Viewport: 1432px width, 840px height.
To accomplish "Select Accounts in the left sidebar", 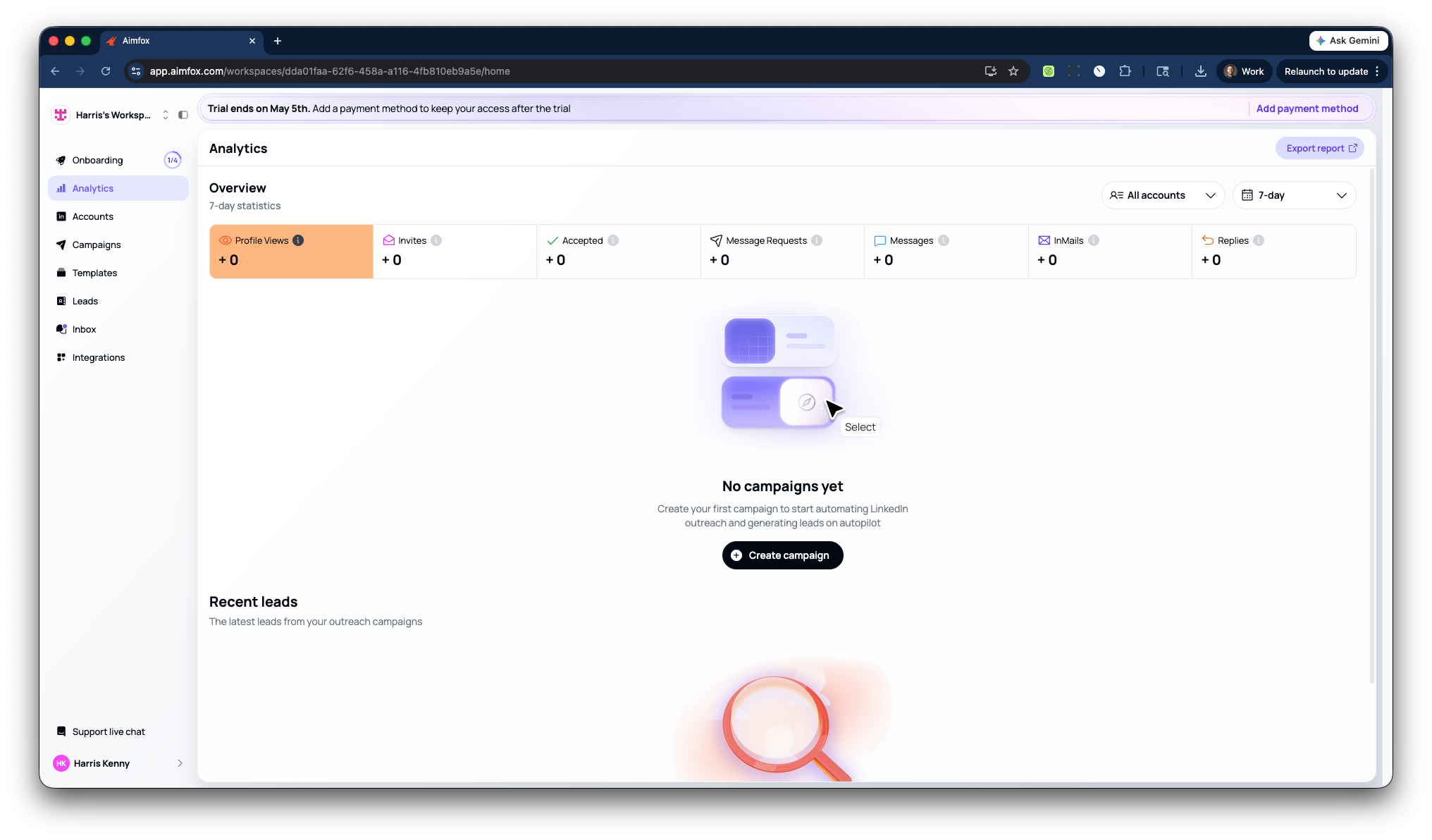I will (x=92, y=216).
